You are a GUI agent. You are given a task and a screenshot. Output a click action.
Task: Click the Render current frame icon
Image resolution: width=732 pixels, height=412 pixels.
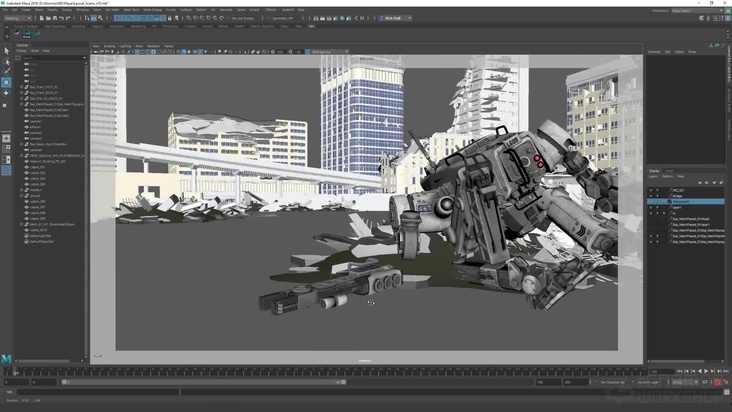(x=322, y=18)
